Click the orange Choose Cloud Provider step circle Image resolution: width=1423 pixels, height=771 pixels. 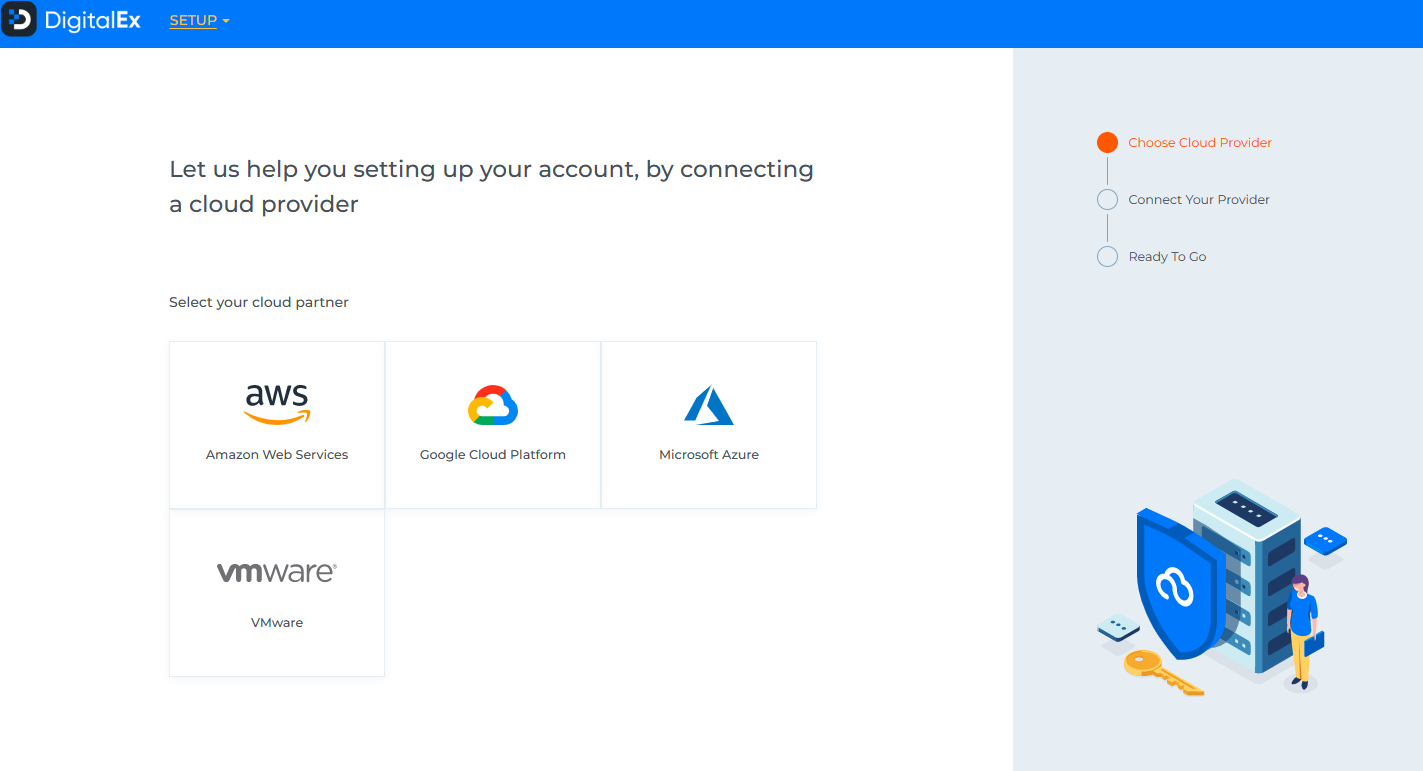point(1107,143)
